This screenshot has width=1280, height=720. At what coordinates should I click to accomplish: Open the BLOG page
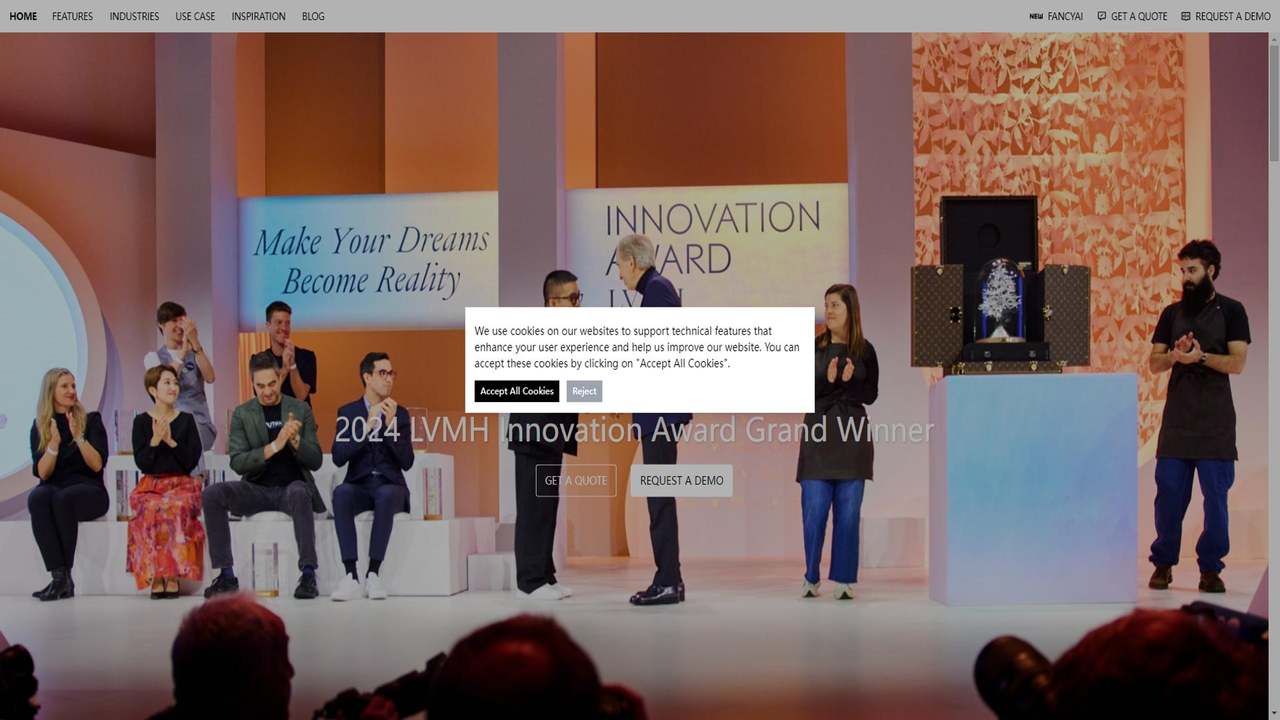pyautogui.click(x=313, y=16)
